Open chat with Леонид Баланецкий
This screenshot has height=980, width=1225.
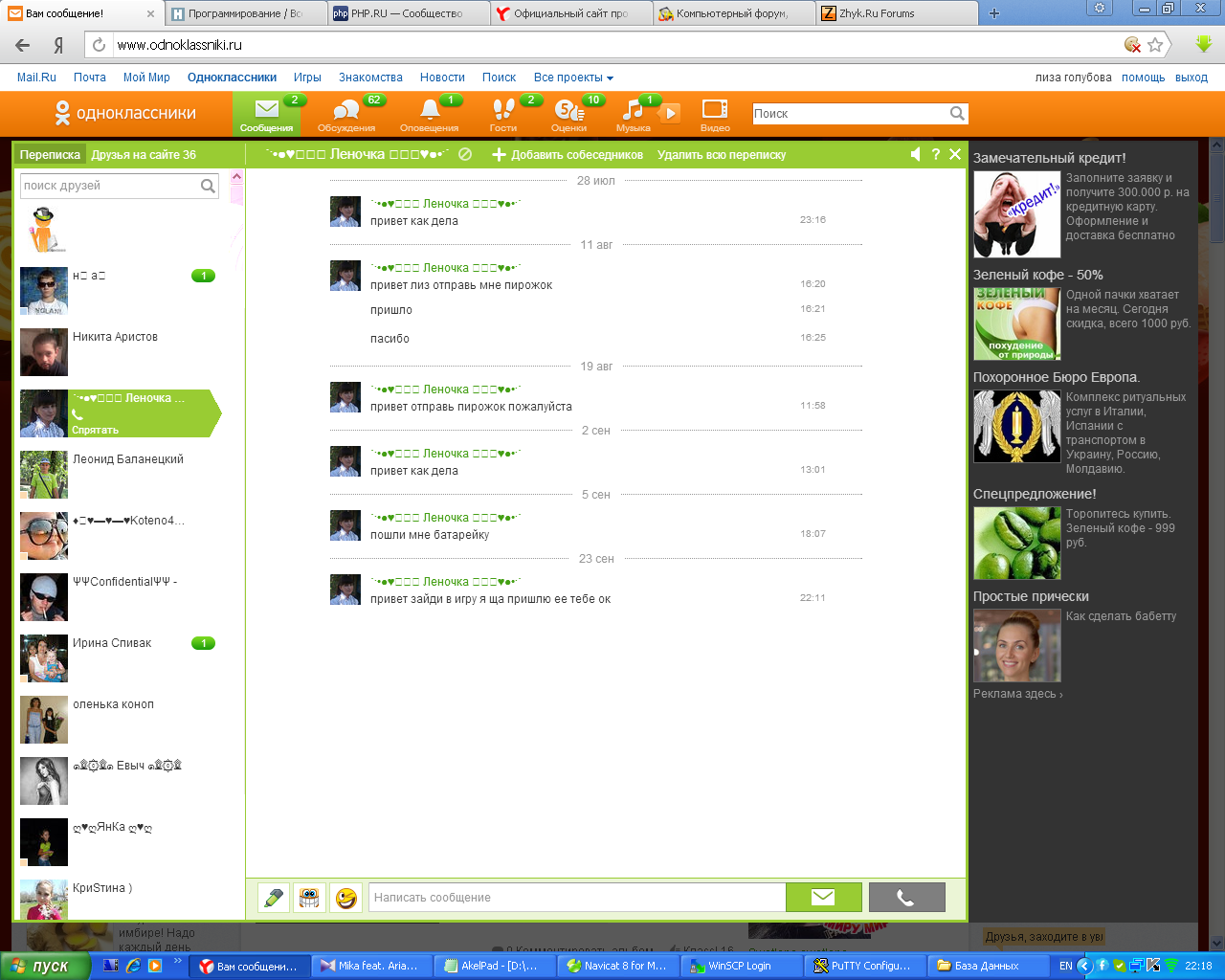[x=119, y=475]
